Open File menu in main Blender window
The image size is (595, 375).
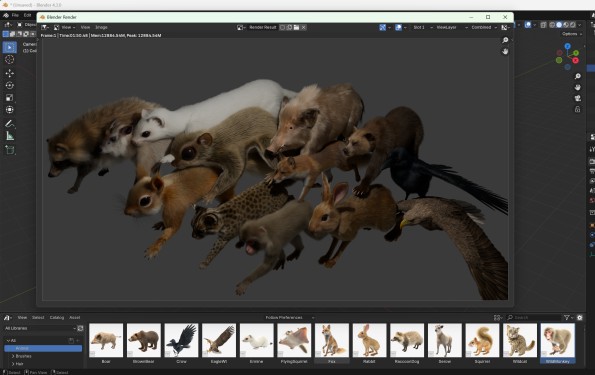(15, 15)
